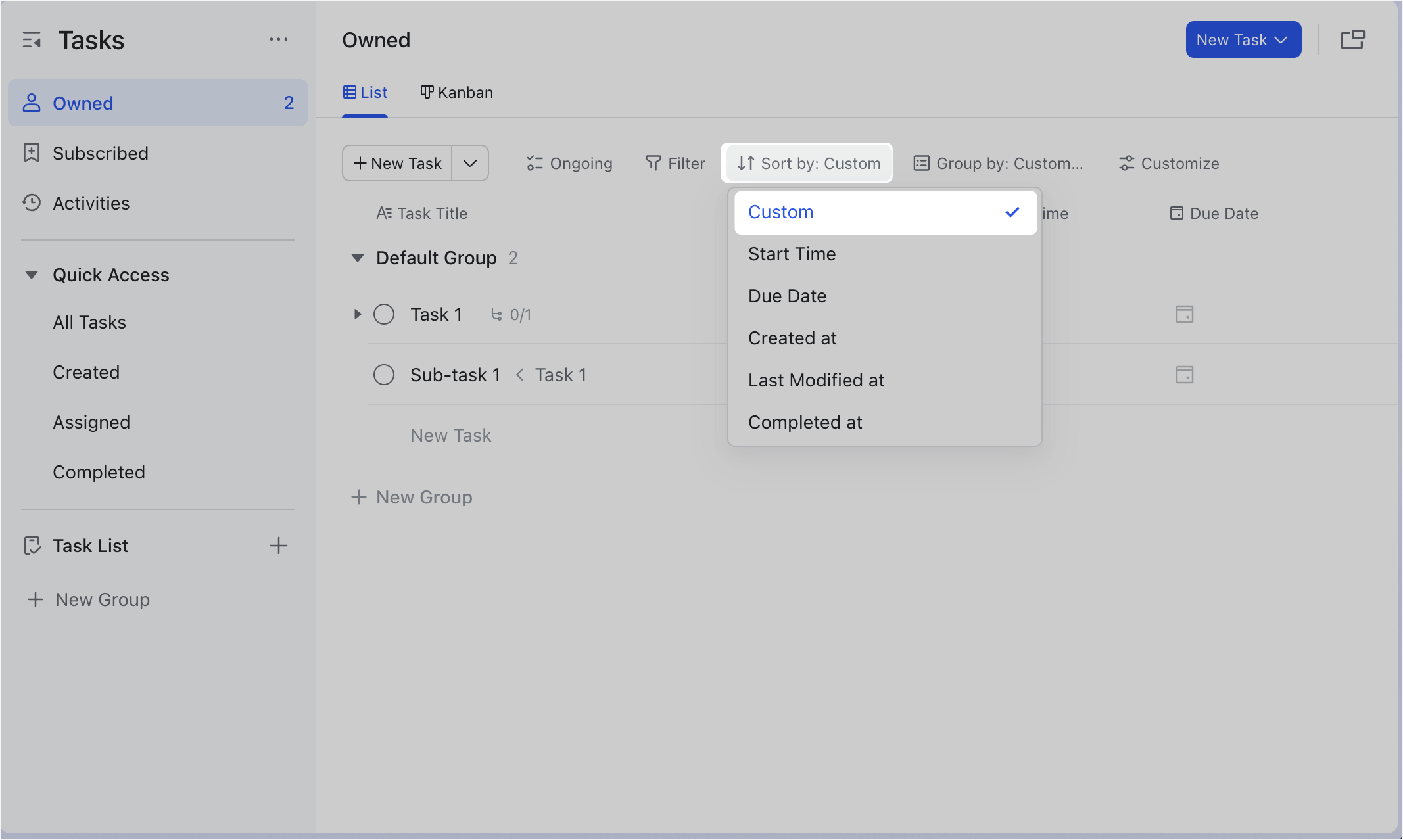
Task: Click the Task List sidebar entry
Action: (91, 546)
